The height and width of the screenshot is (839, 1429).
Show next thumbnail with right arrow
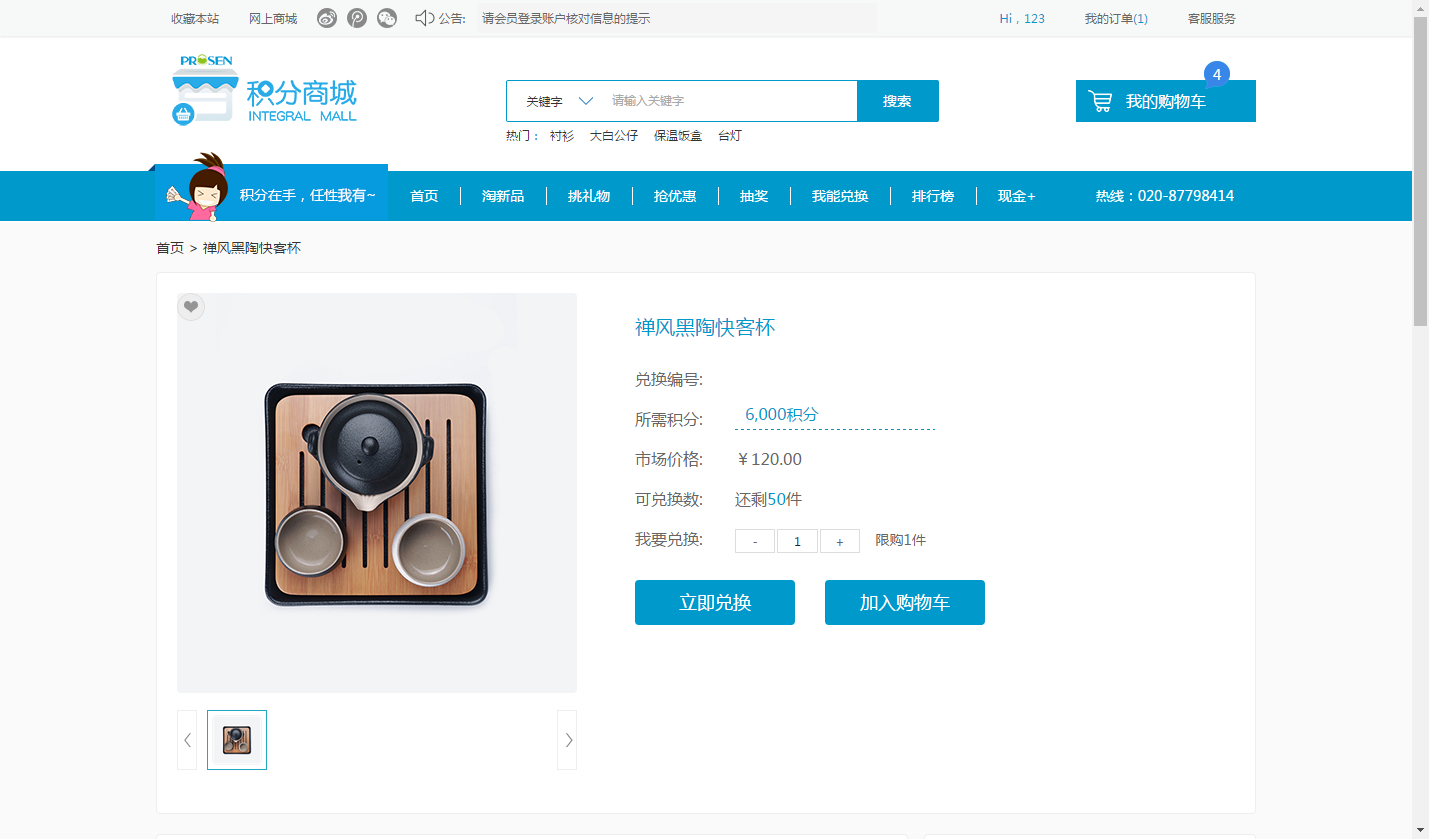click(x=567, y=740)
